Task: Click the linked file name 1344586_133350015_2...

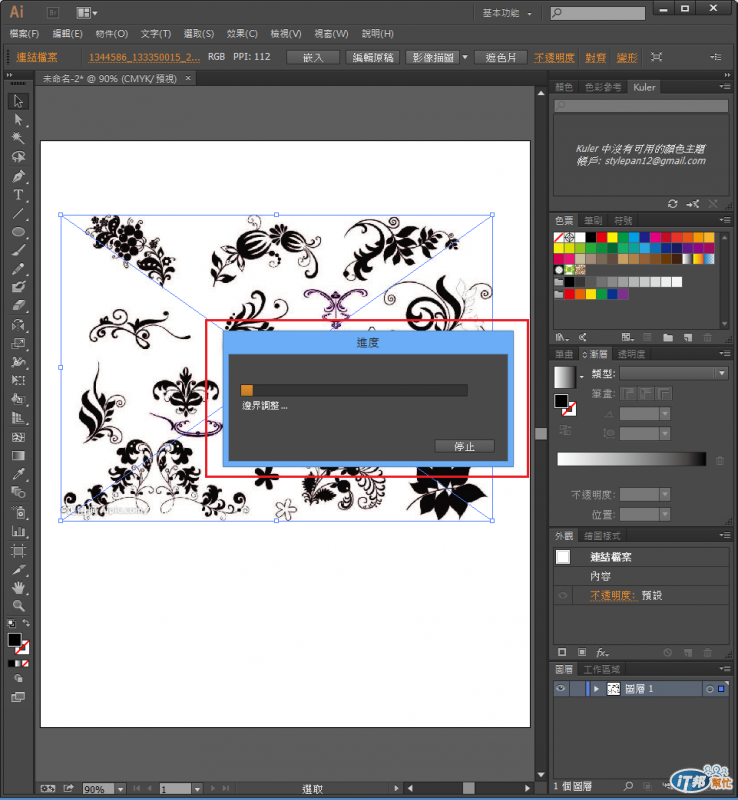Action: pyautogui.click(x=144, y=57)
